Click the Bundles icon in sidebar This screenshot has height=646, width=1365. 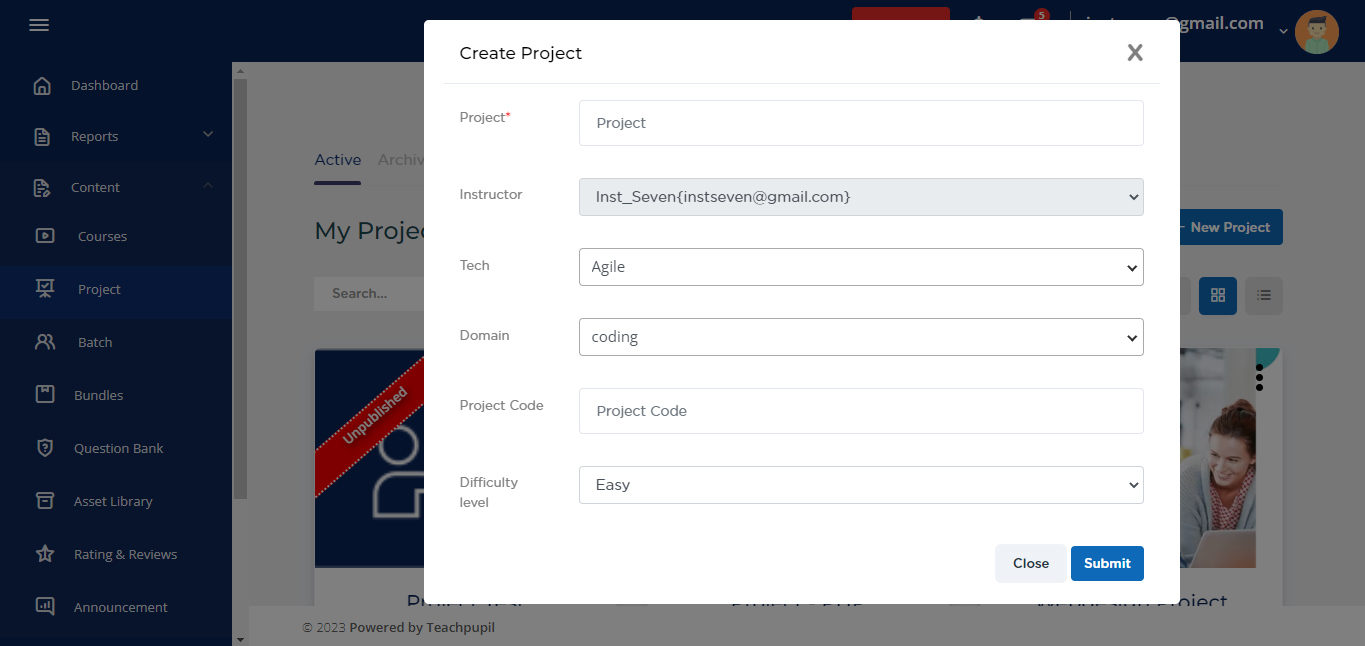pos(45,395)
